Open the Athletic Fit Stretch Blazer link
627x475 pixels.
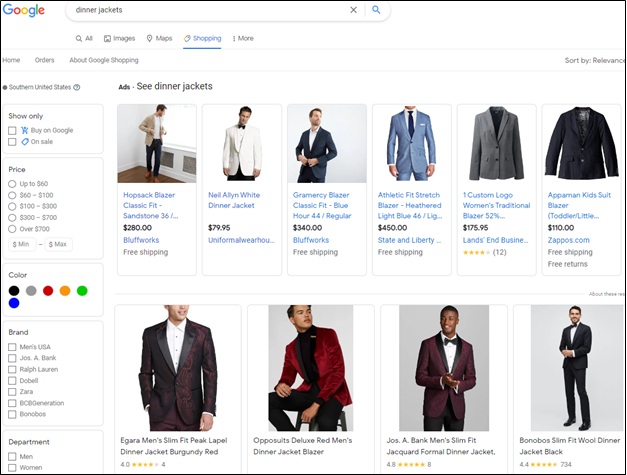(409, 206)
